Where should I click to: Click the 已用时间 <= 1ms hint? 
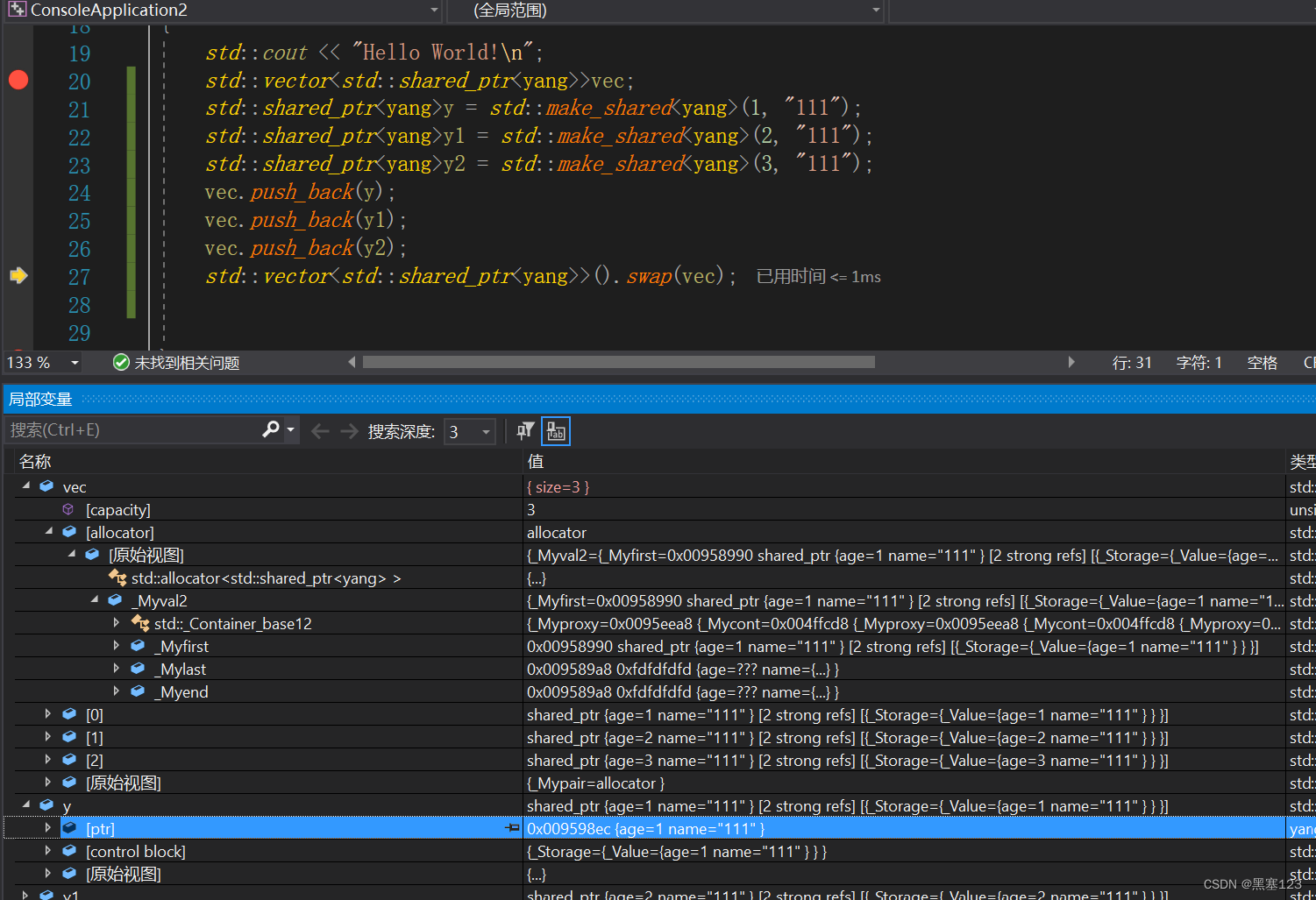[x=818, y=276]
